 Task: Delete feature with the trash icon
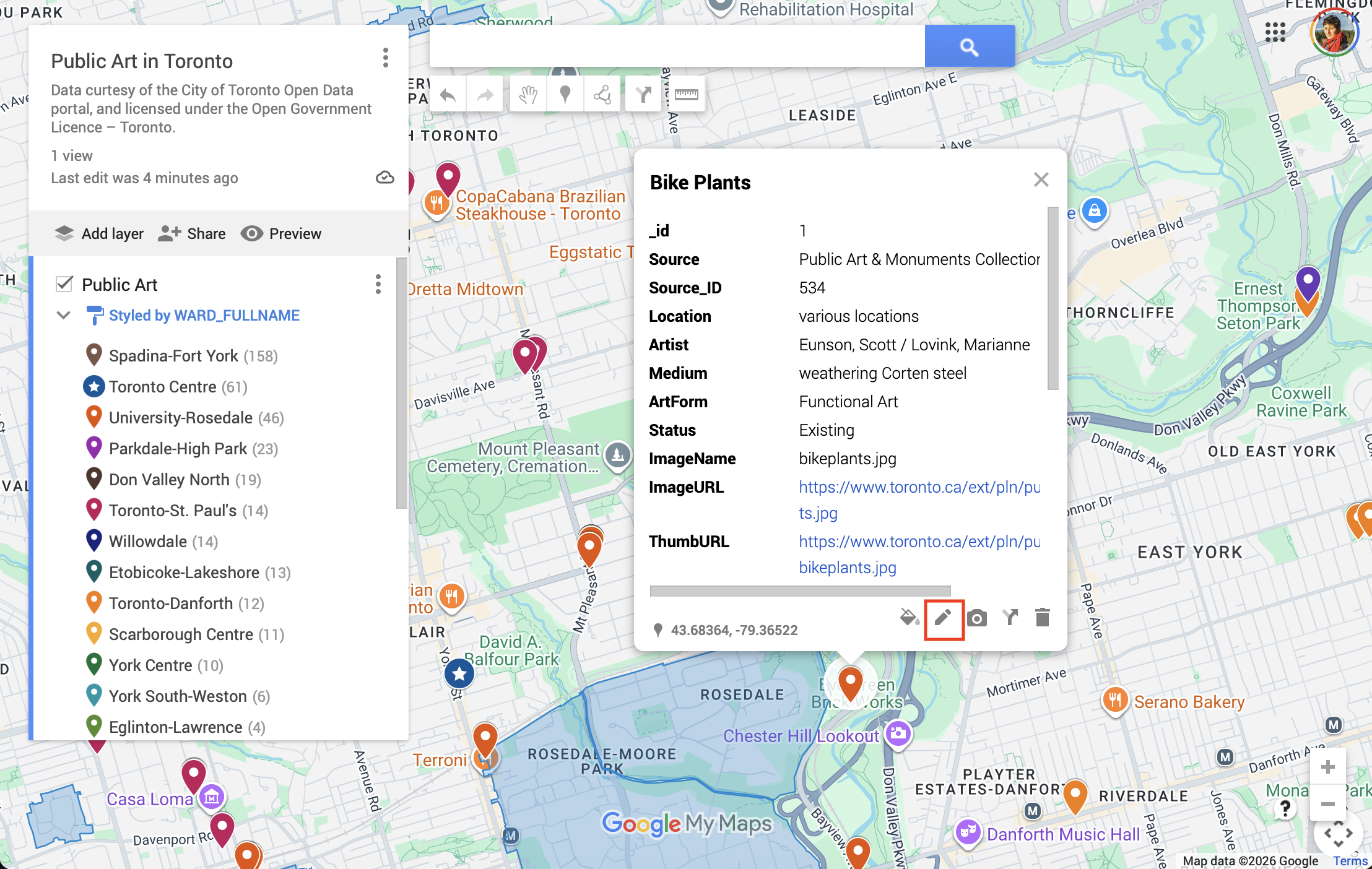pyautogui.click(x=1043, y=617)
